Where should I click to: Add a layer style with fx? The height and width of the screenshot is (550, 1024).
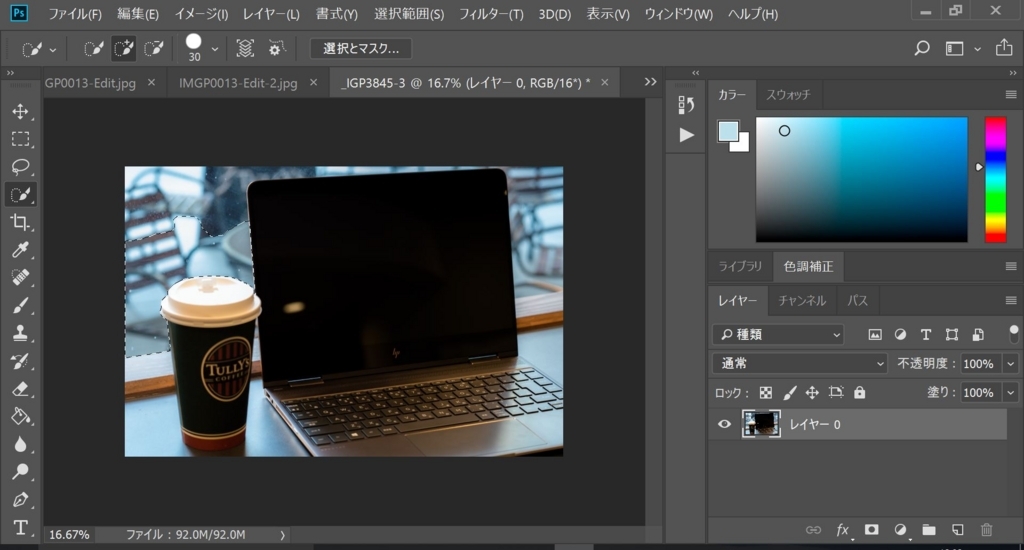click(842, 530)
